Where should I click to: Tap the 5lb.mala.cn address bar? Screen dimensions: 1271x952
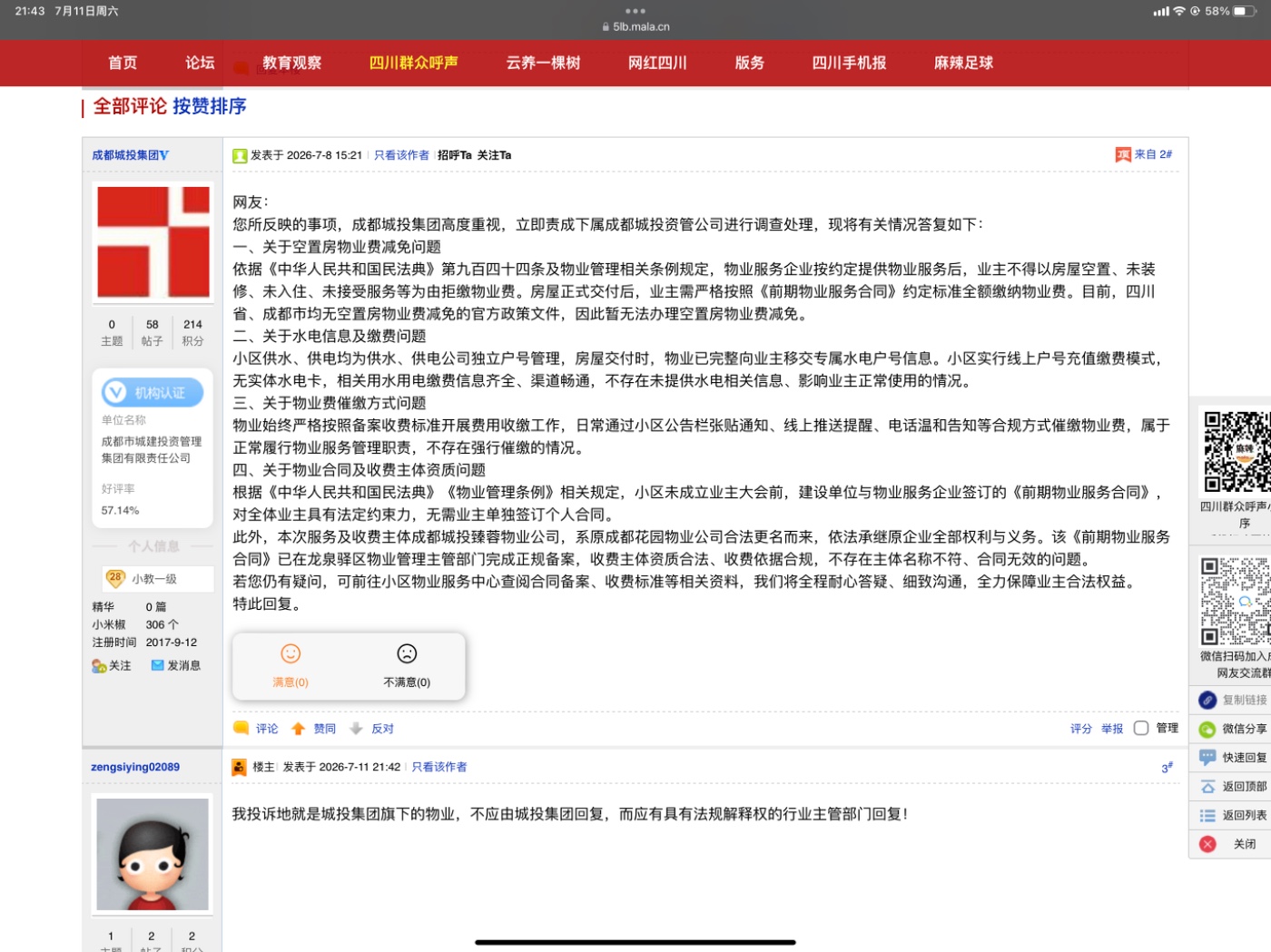pyautogui.click(x=635, y=26)
